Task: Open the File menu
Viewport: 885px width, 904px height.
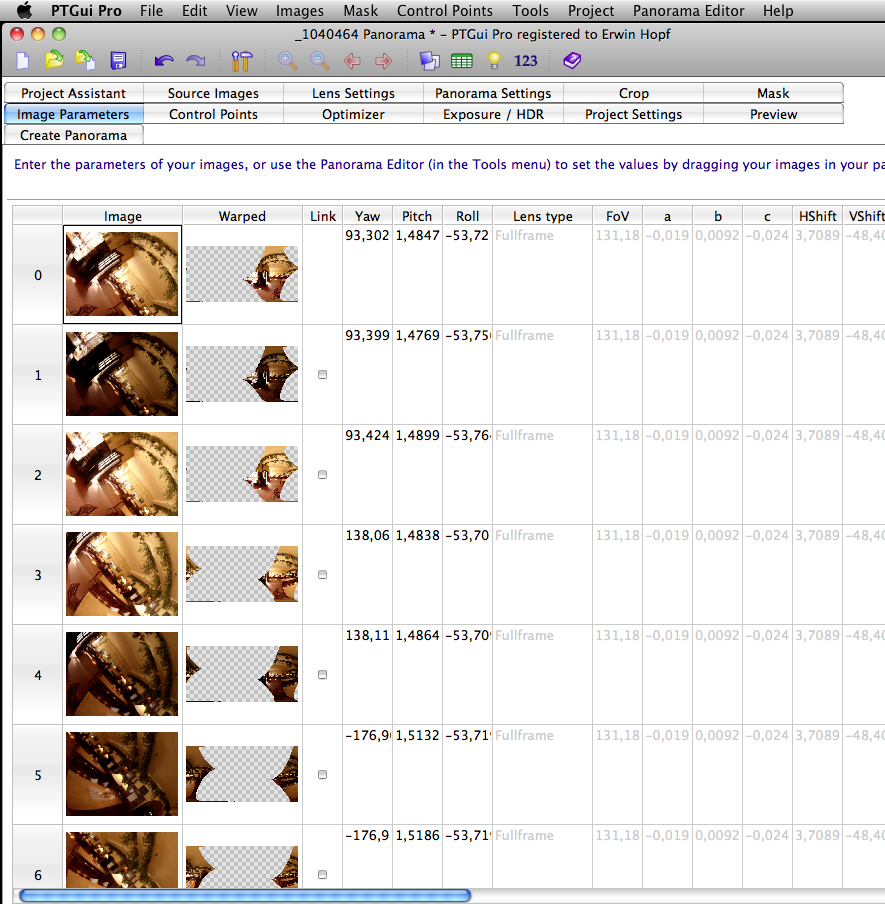Action: tap(152, 10)
